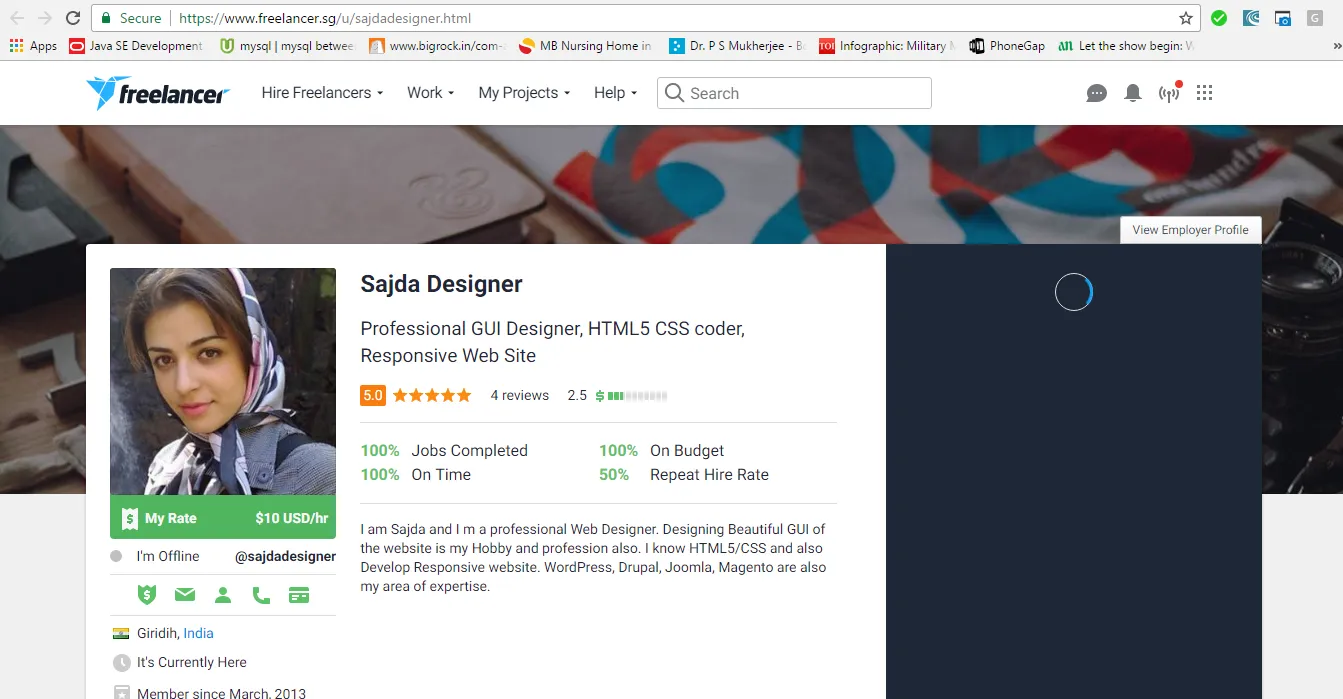Click the green checkmark extension icon
The height and width of the screenshot is (699, 1343).
[1219, 18]
